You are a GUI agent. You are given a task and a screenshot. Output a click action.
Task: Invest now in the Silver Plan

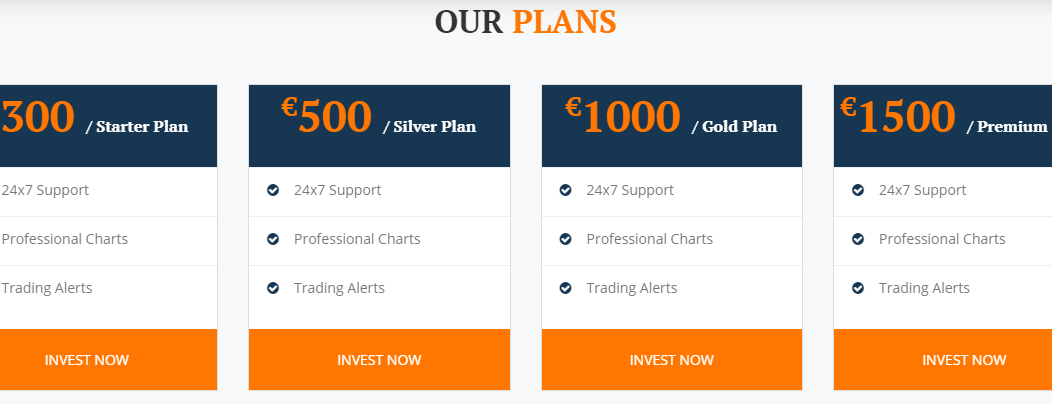click(379, 360)
